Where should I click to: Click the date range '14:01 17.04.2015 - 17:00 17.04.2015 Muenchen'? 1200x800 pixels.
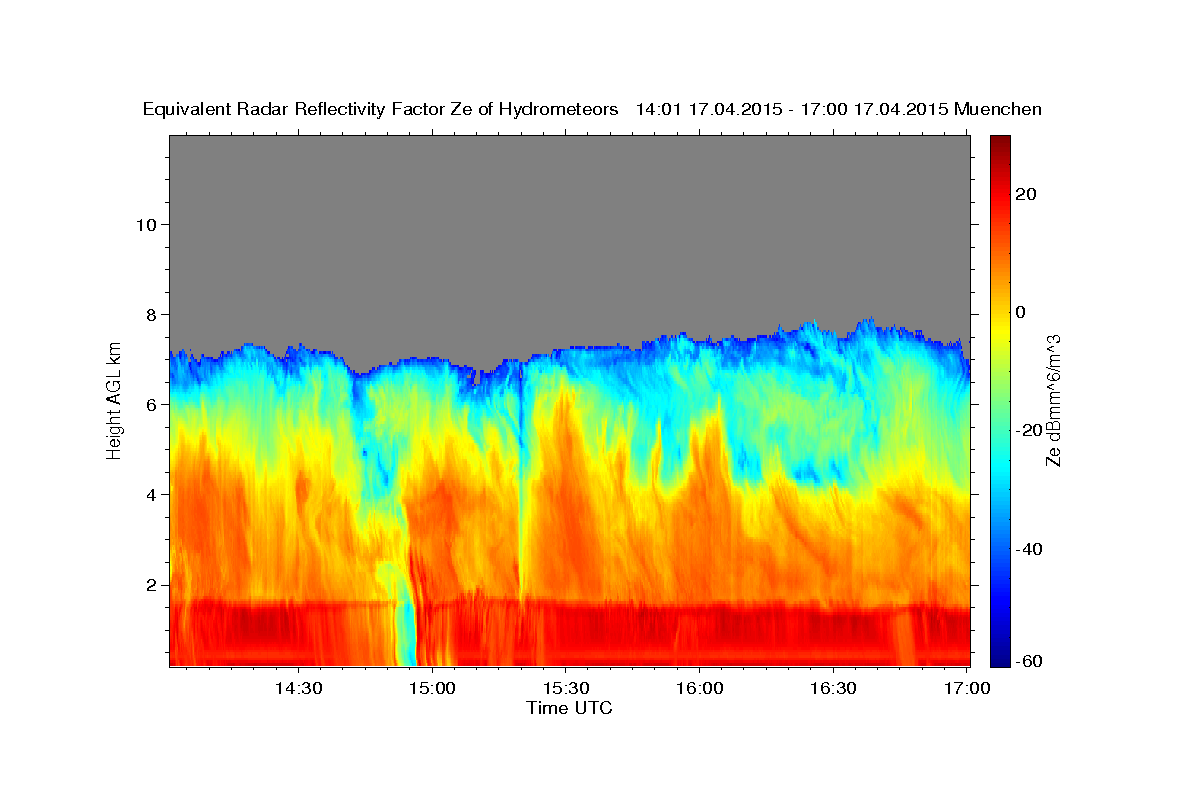click(839, 109)
